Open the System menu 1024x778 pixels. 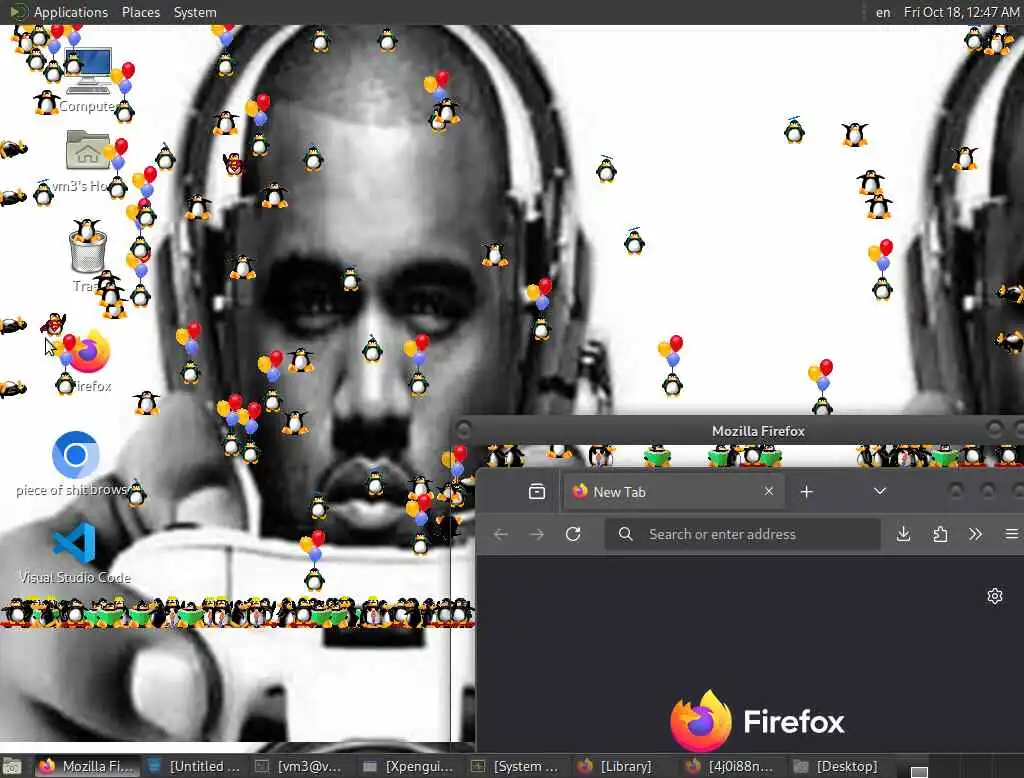pos(195,12)
